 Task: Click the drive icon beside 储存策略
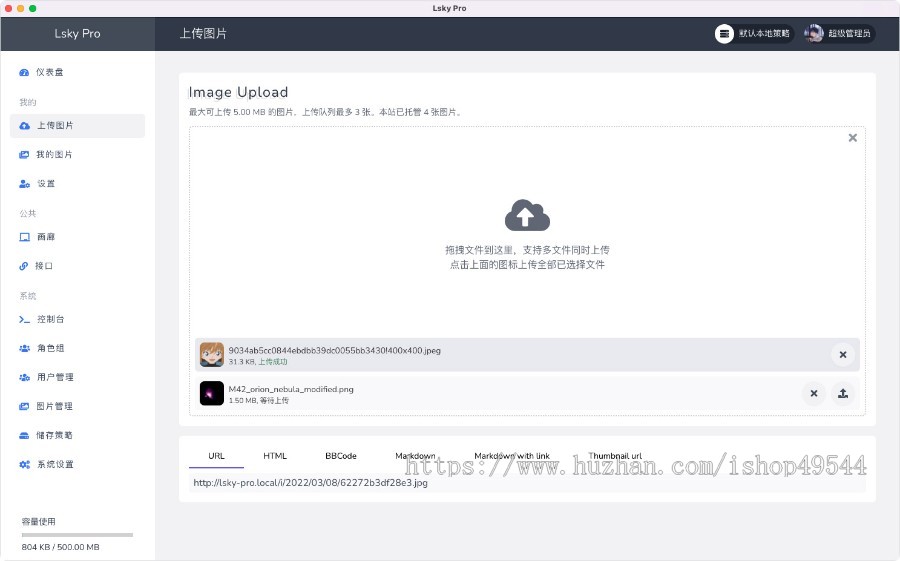pyautogui.click(x=24, y=435)
